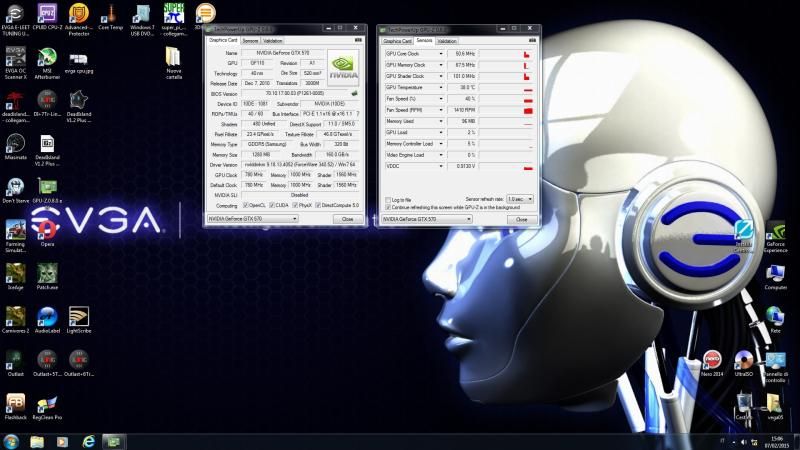Open the Fan Speed (RPM) sensor dropdown

tap(441, 110)
